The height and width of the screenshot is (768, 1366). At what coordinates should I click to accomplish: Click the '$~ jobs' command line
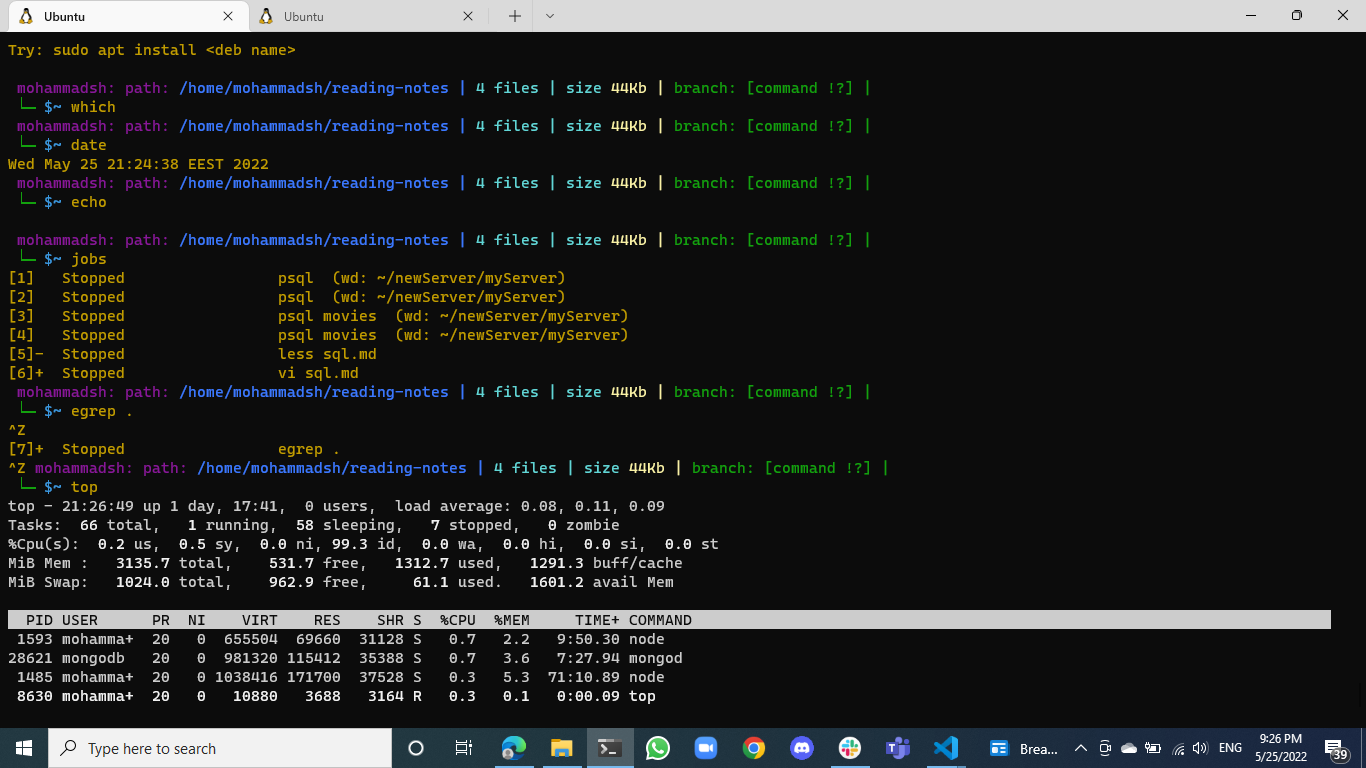pyautogui.click(x=63, y=259)
